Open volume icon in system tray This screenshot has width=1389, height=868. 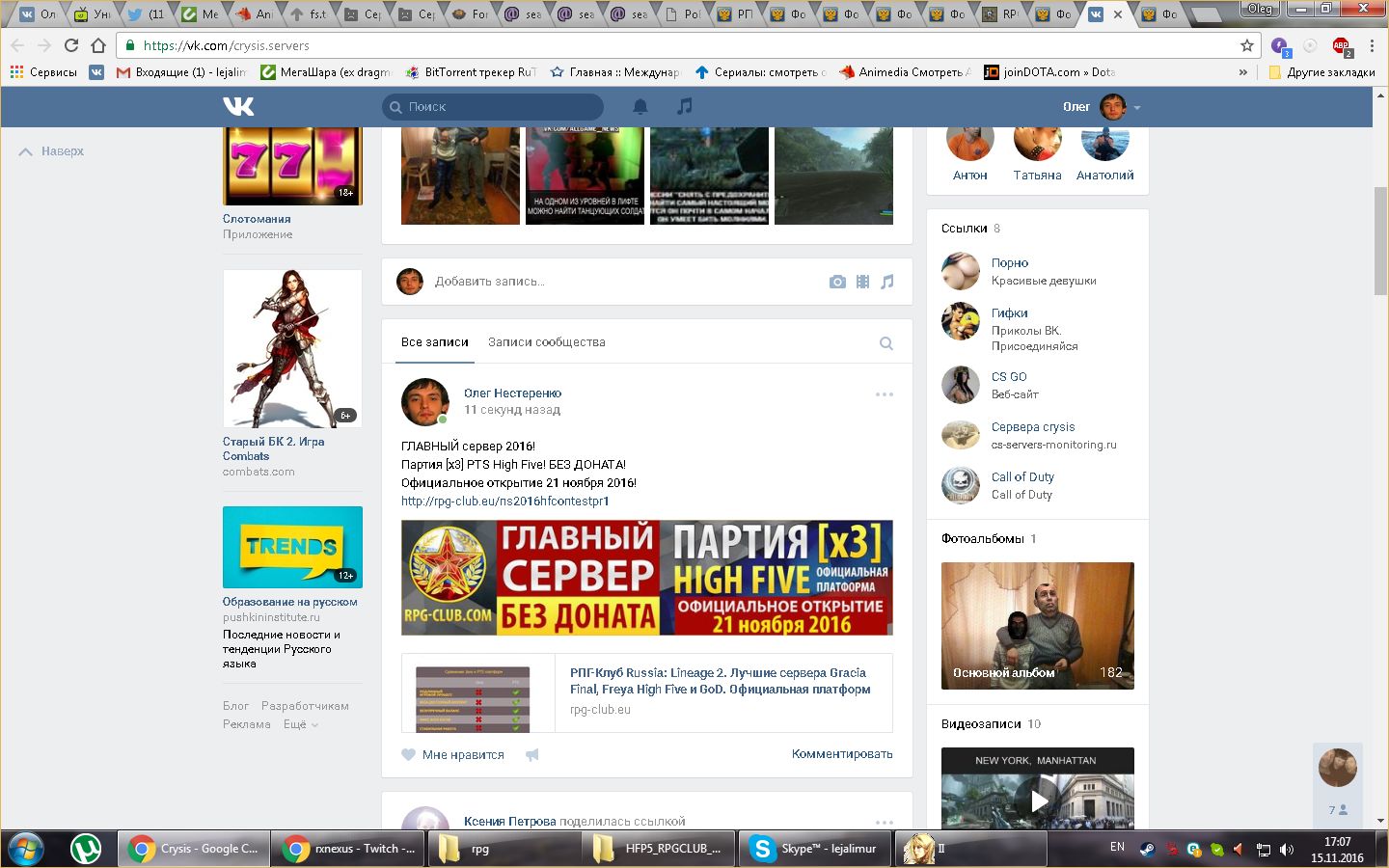click(1286, 850)
